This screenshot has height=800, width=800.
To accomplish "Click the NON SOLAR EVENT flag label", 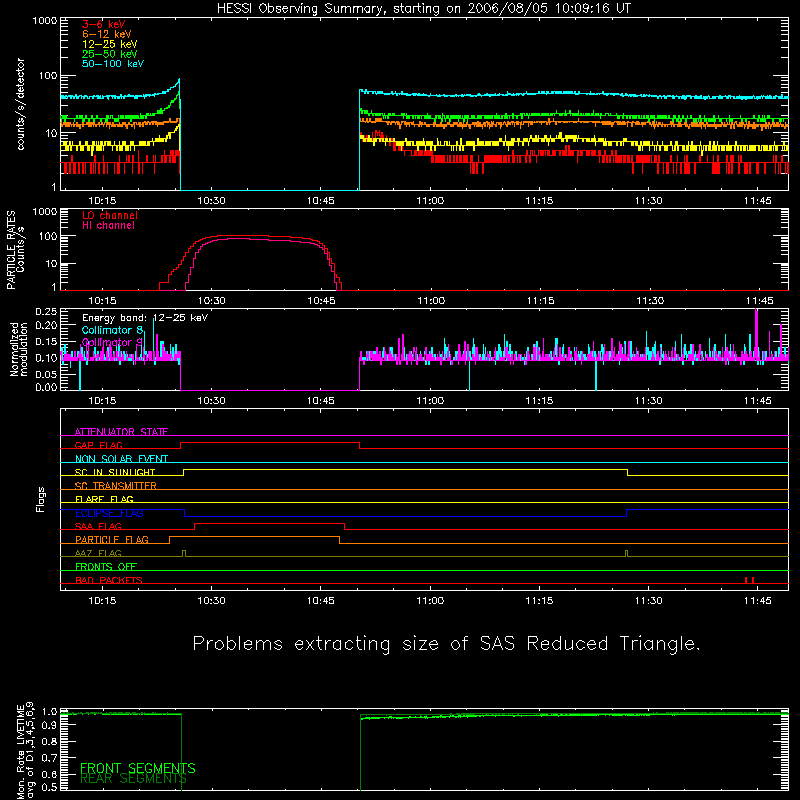I will point(121,459).
